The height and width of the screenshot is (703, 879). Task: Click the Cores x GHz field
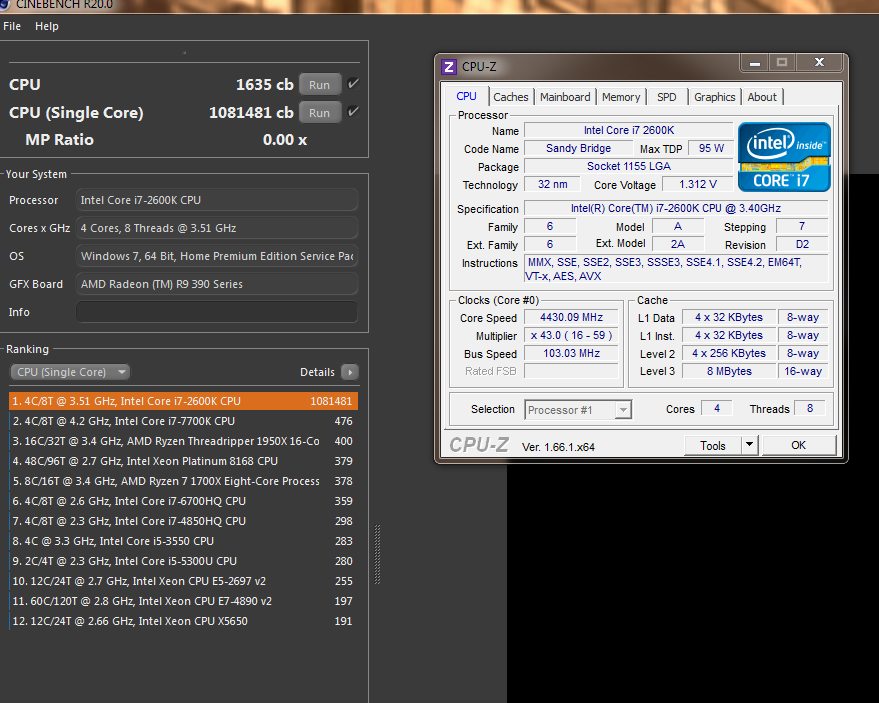217,228
